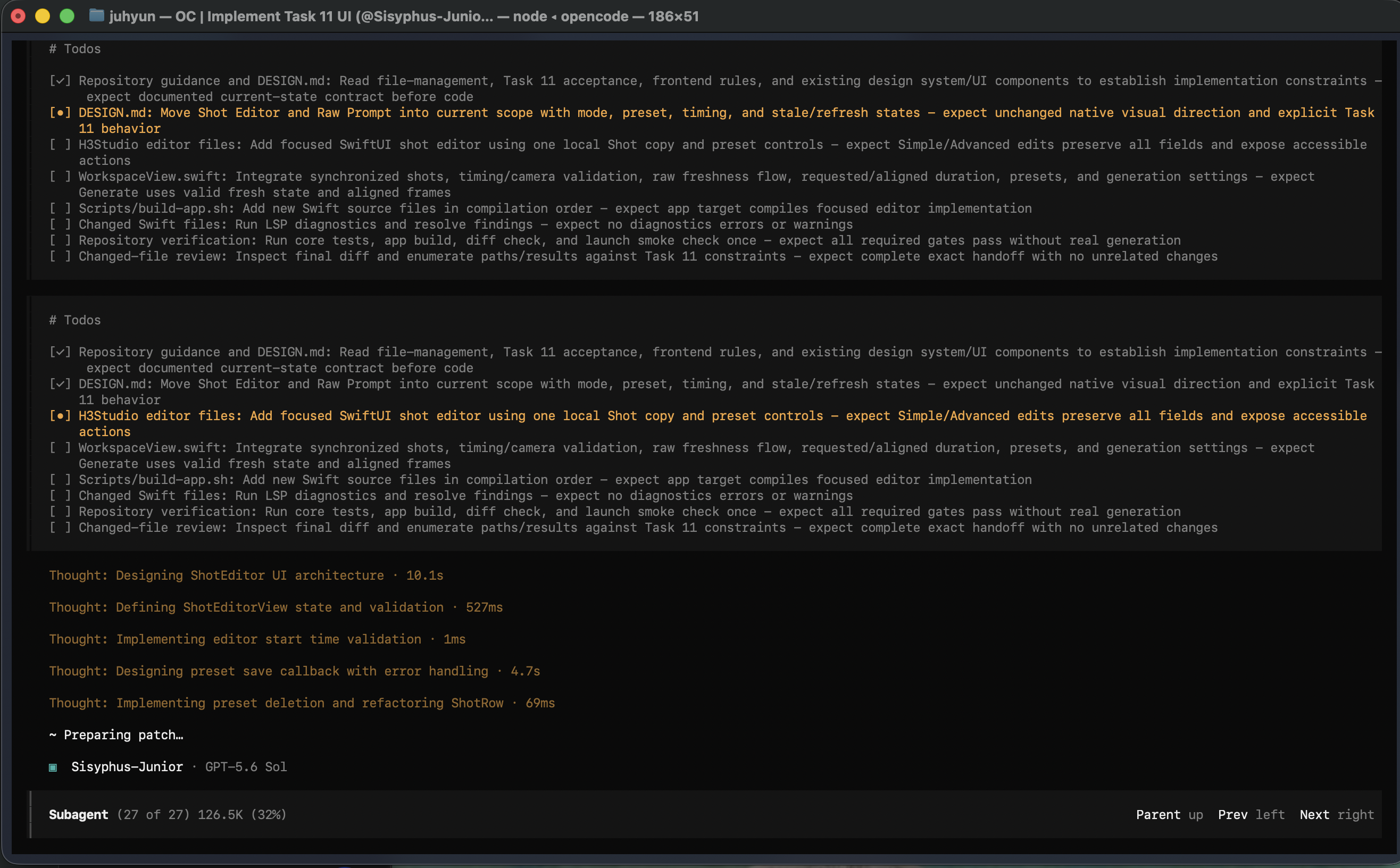Click the Next right navigation hint
This screenshot has width=1400, height=868.
[x=1337, y=815]
